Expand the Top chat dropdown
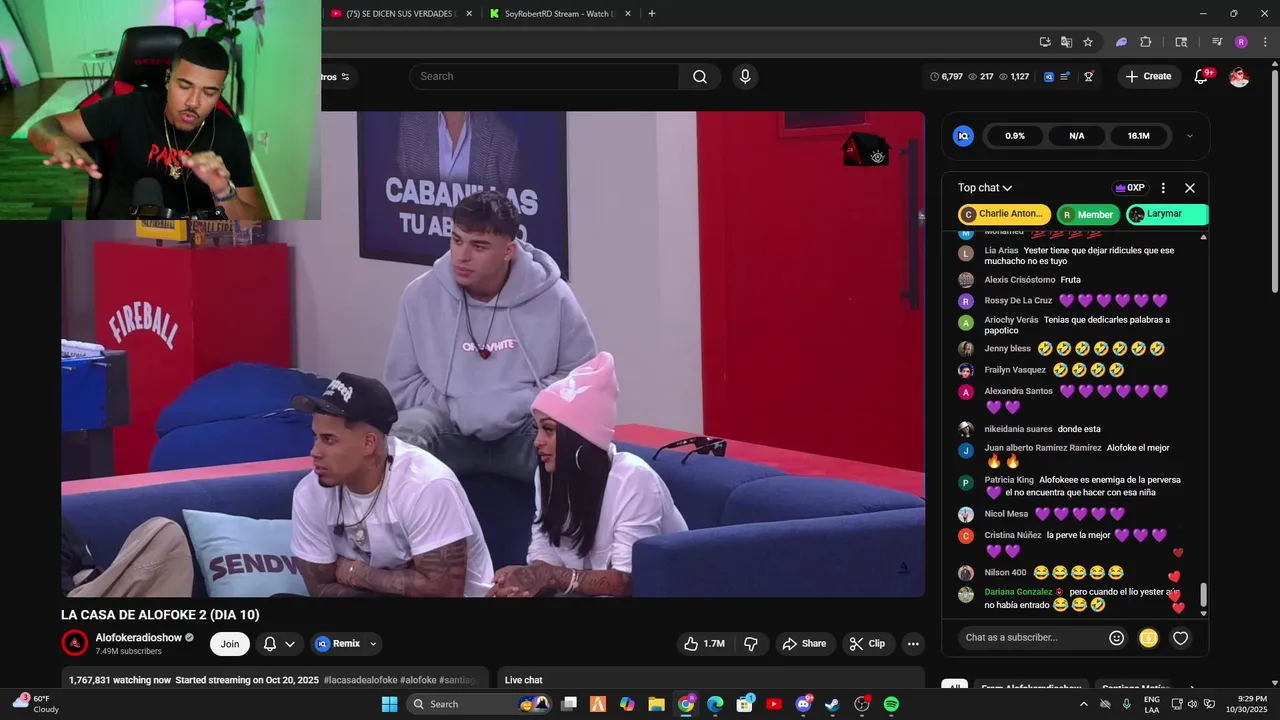1280x720 pixels. [985, 188]
